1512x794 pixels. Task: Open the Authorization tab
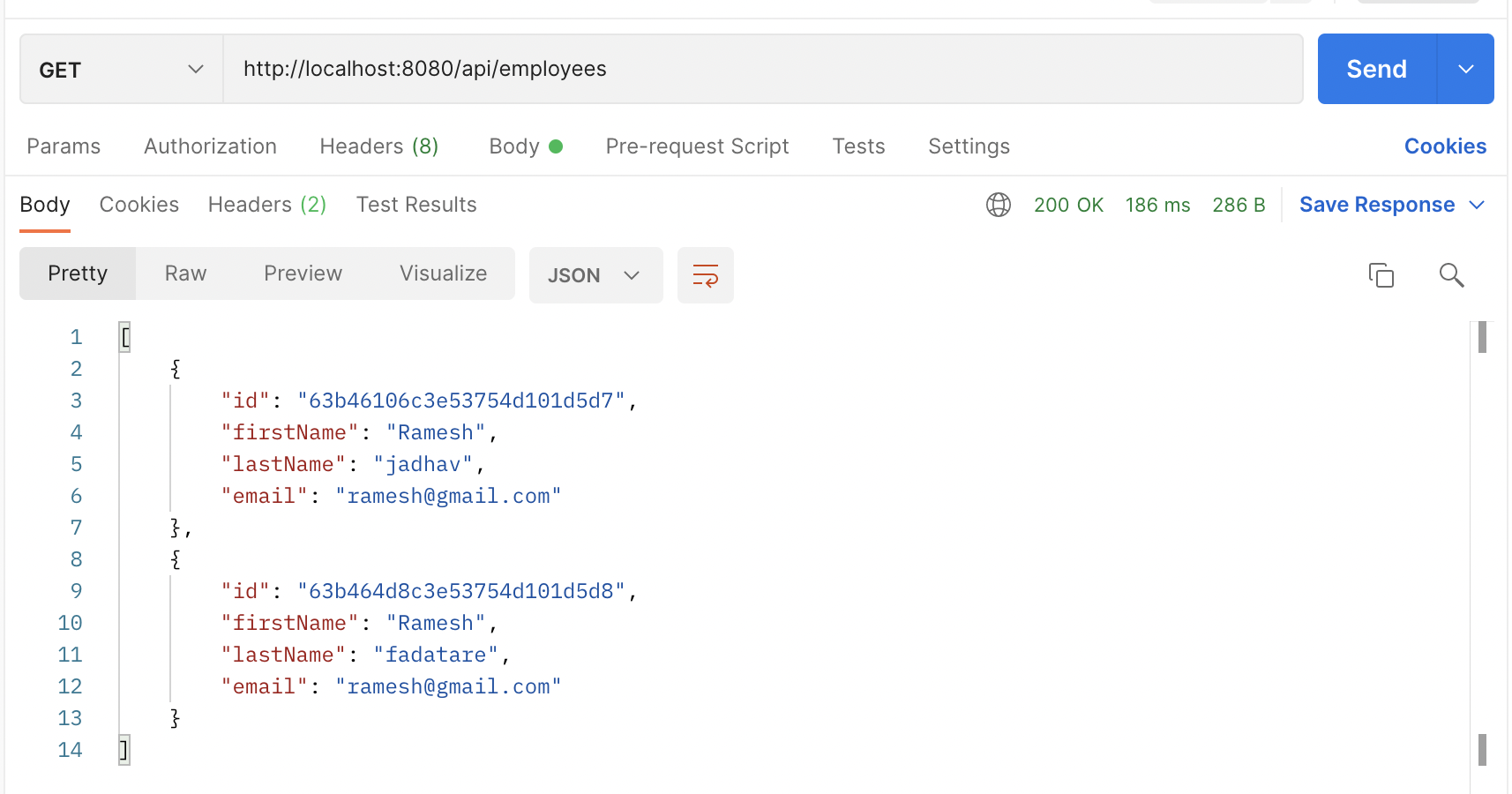[x=210, y=146]
